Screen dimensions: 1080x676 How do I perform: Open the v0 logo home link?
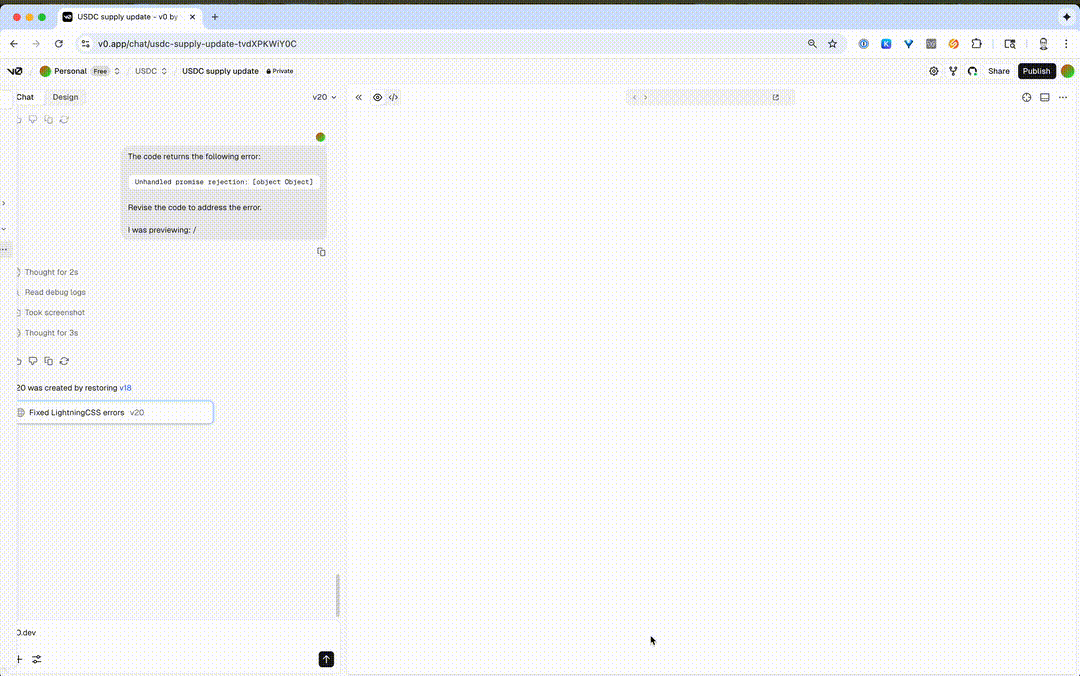point(14,71)
